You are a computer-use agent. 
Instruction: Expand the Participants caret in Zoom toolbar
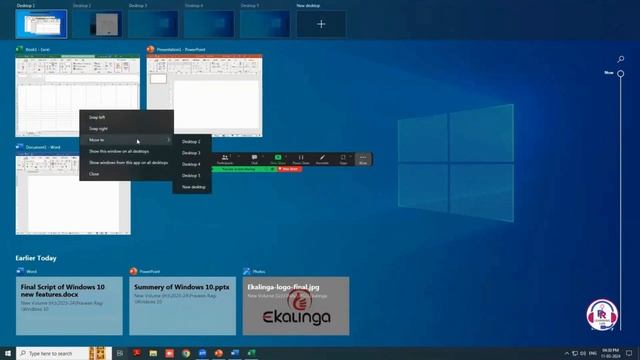[x=238, y=156]
